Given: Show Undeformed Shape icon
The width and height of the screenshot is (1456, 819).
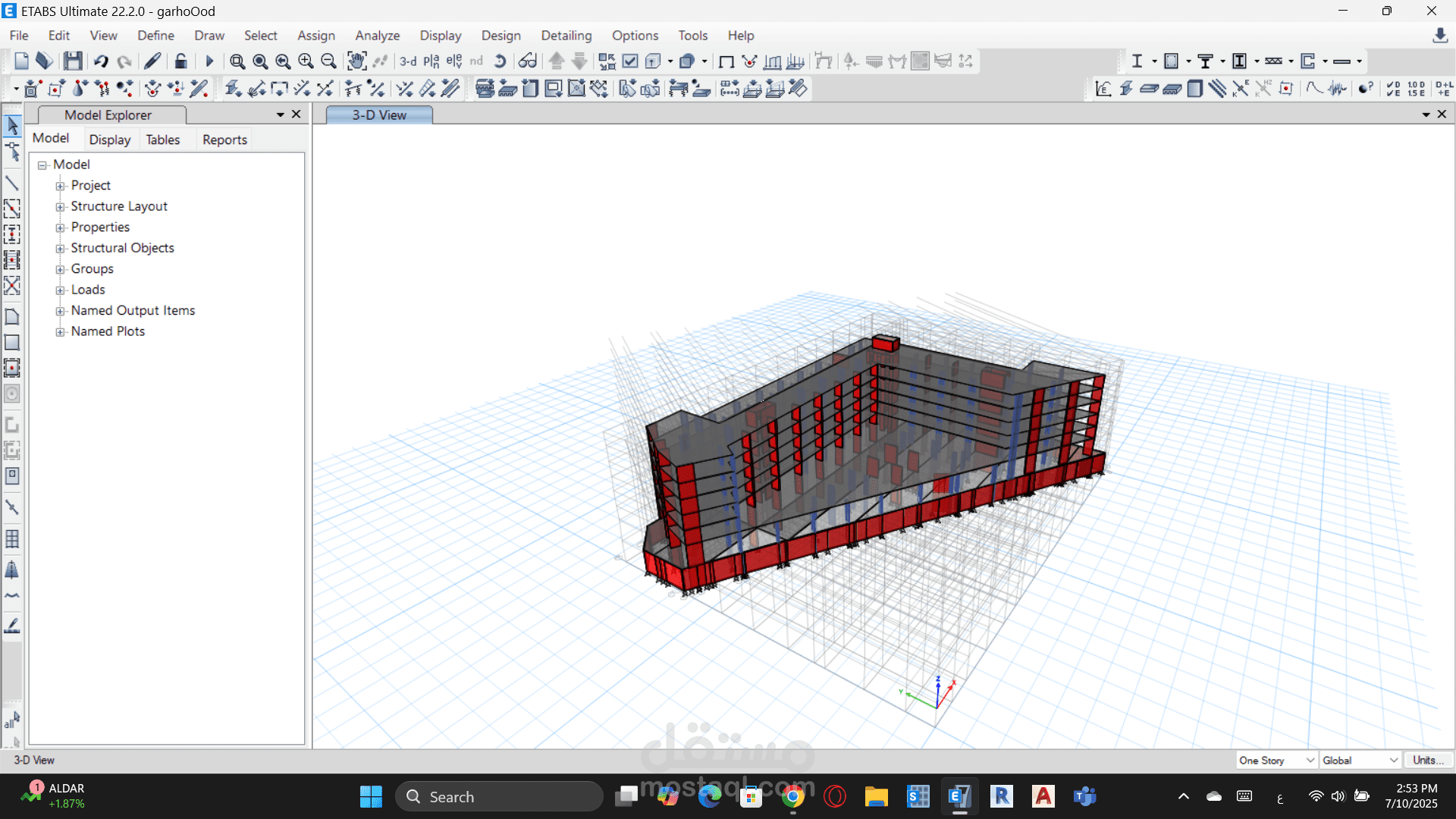Looking at the screenshot, I should 726,61.
